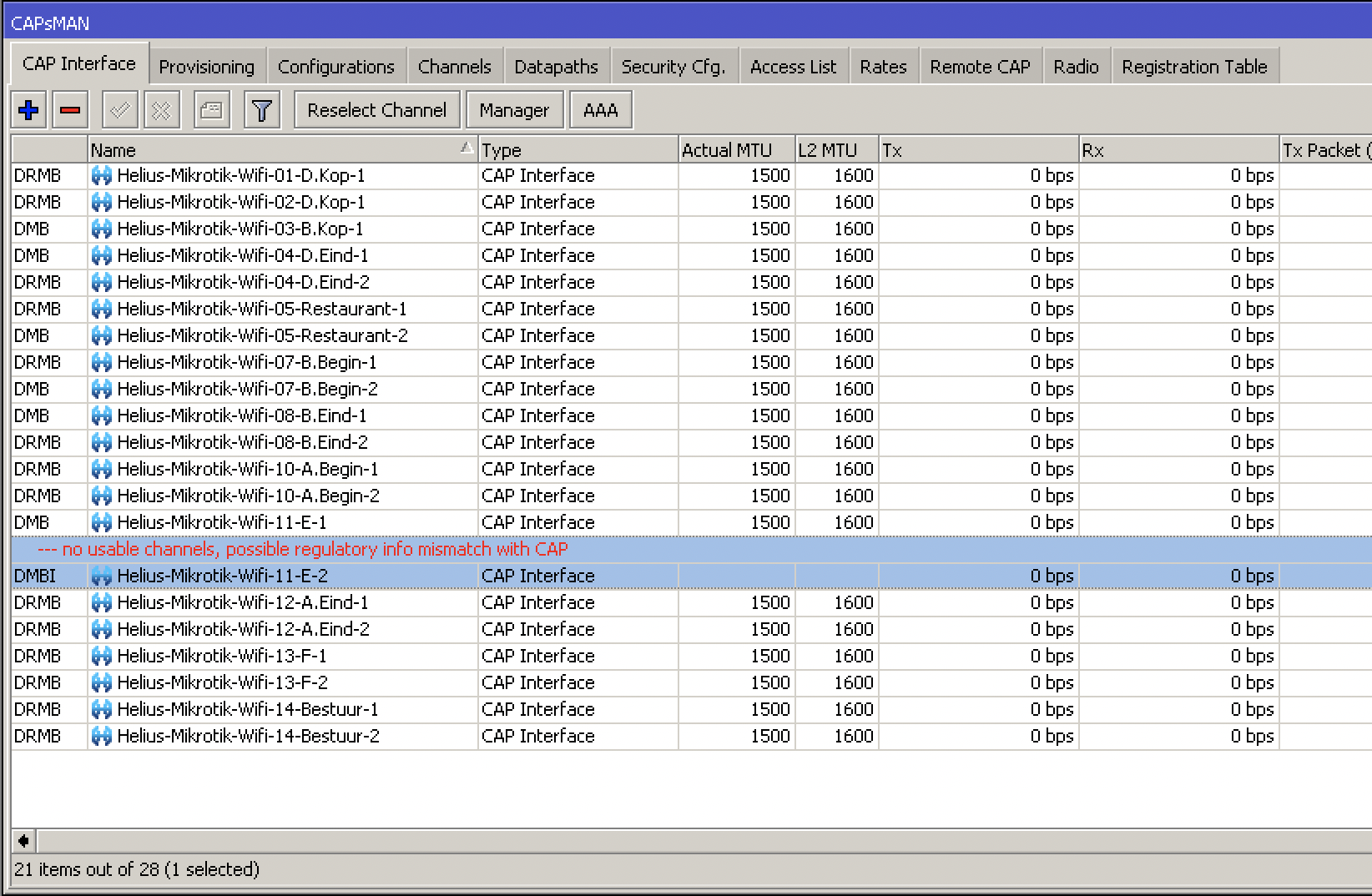
Task: Add a new CAP interface using the plus icon
Action: pyautogui.click(x=28, y=109)
